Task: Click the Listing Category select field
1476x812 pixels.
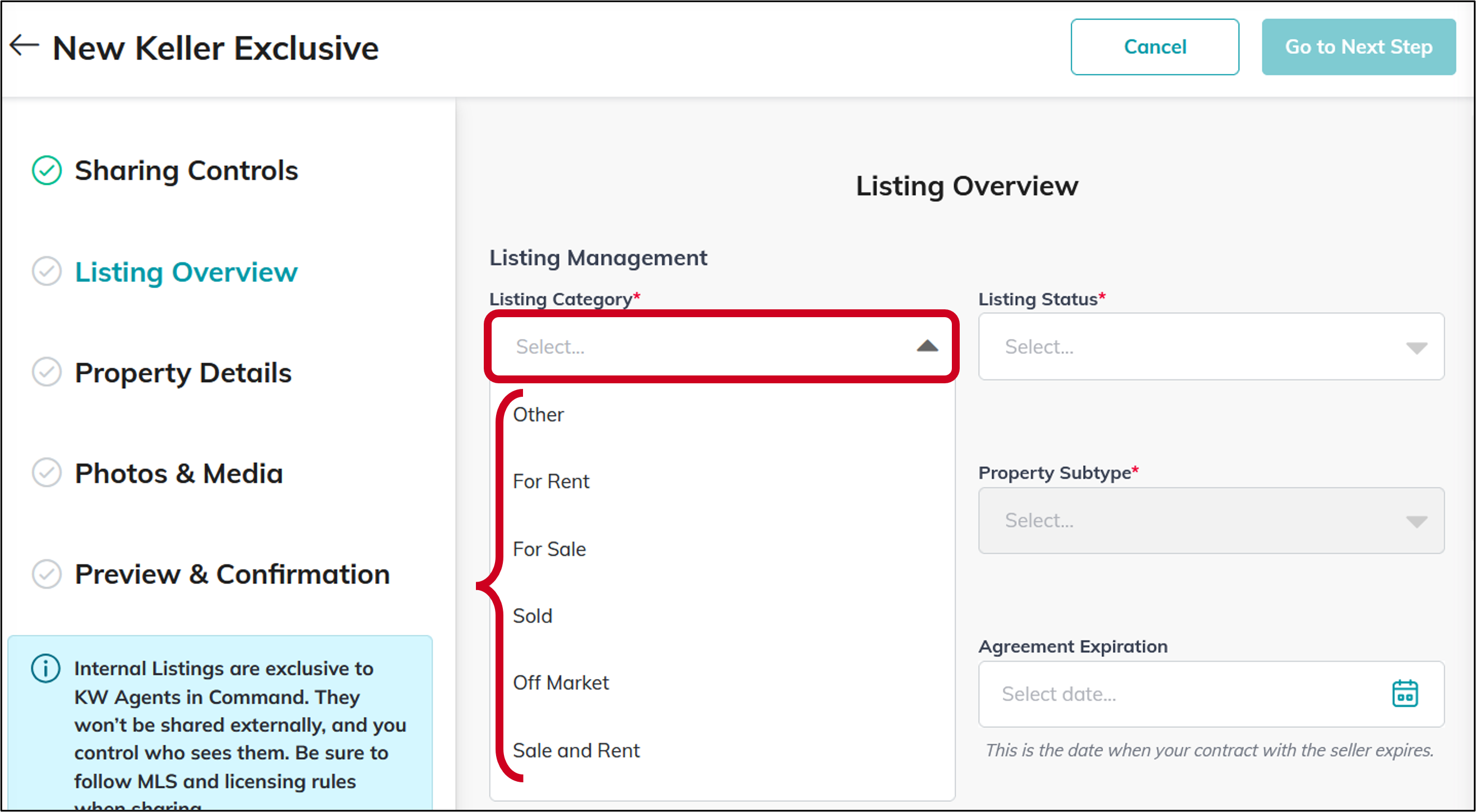Action: [x=721, y=346]
